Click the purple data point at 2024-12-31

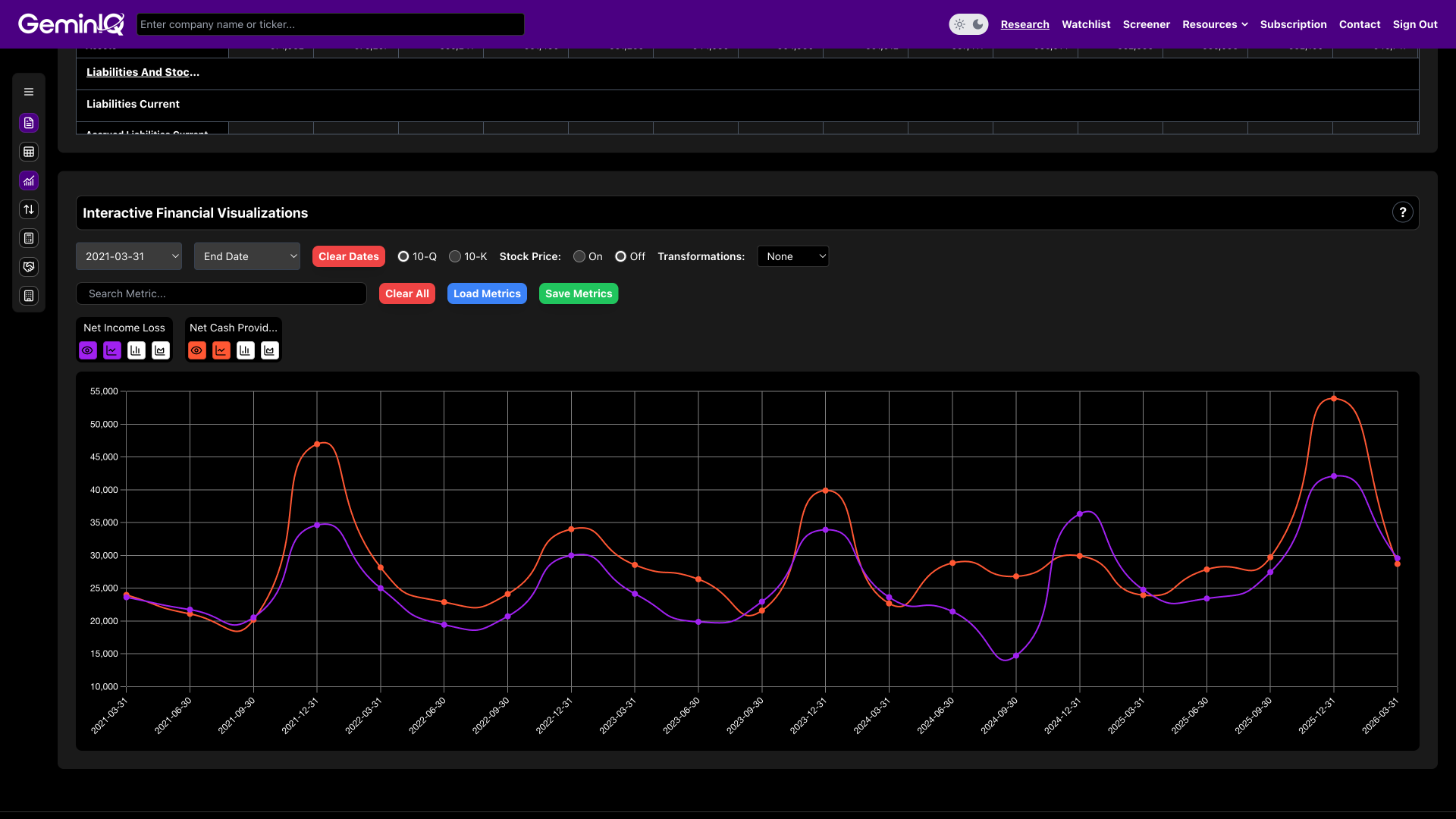tap(1080, 514)
